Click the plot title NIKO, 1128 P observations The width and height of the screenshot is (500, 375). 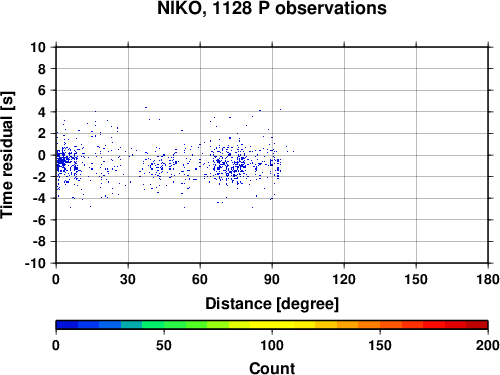[272, 8]
